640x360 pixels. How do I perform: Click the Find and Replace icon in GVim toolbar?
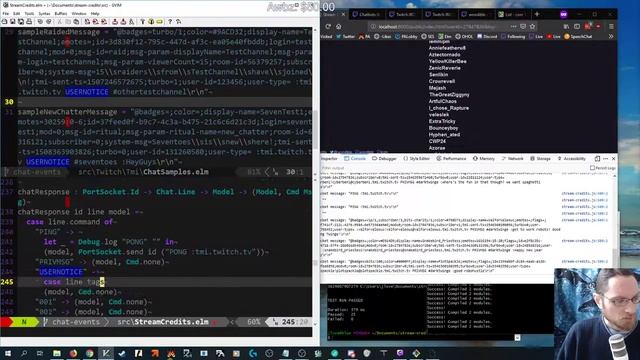[x=87, y=21]
